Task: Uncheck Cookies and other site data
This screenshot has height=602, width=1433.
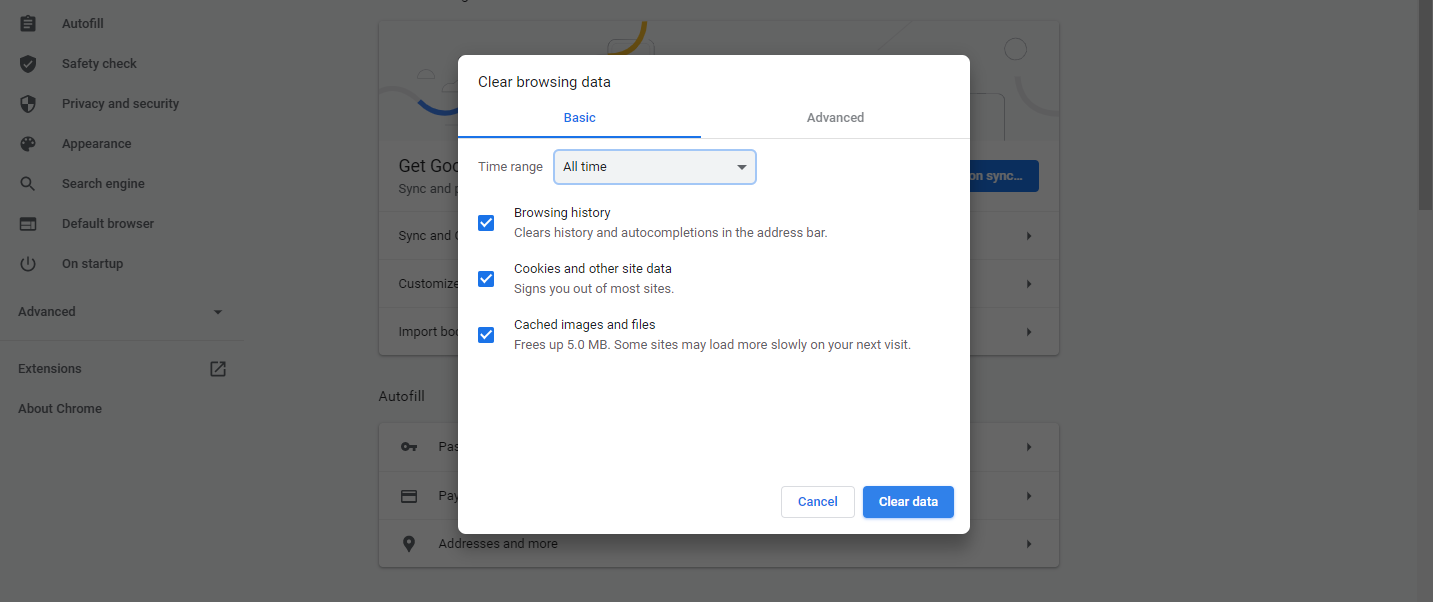Action: click(x=486, y=279)
